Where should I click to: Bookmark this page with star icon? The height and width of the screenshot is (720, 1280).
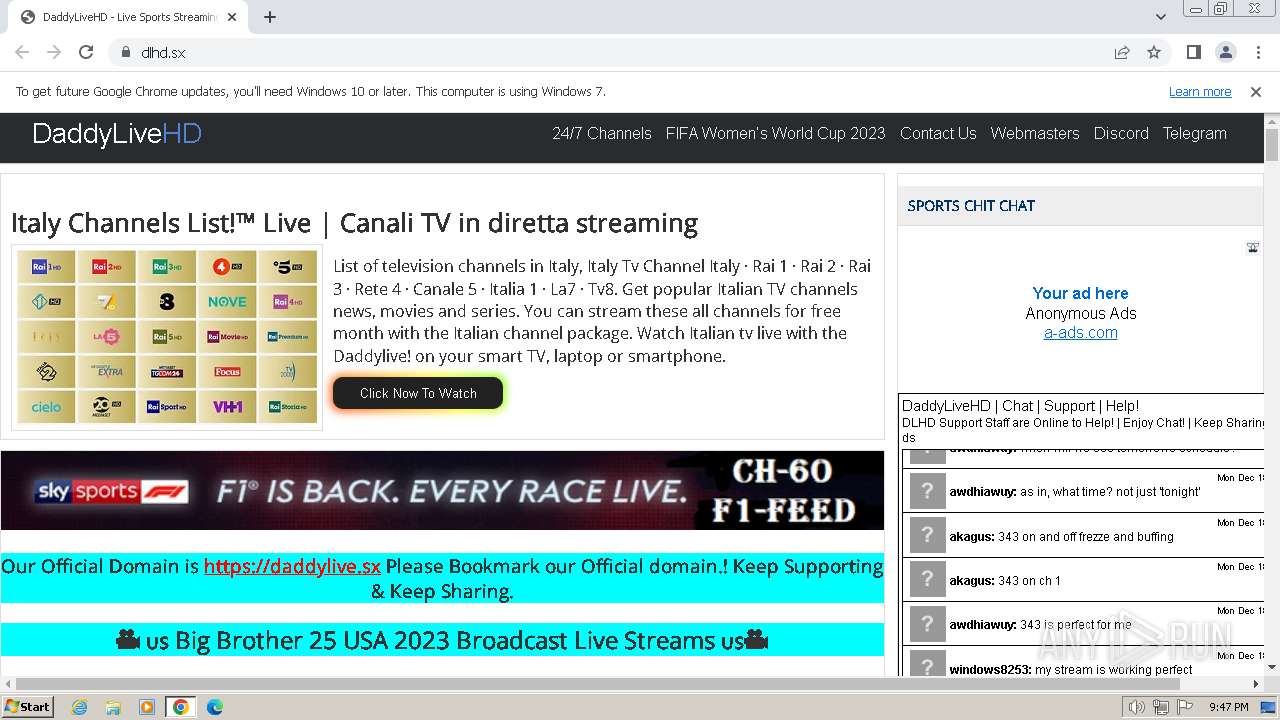pyautogui.click(x=1154, y=52)
